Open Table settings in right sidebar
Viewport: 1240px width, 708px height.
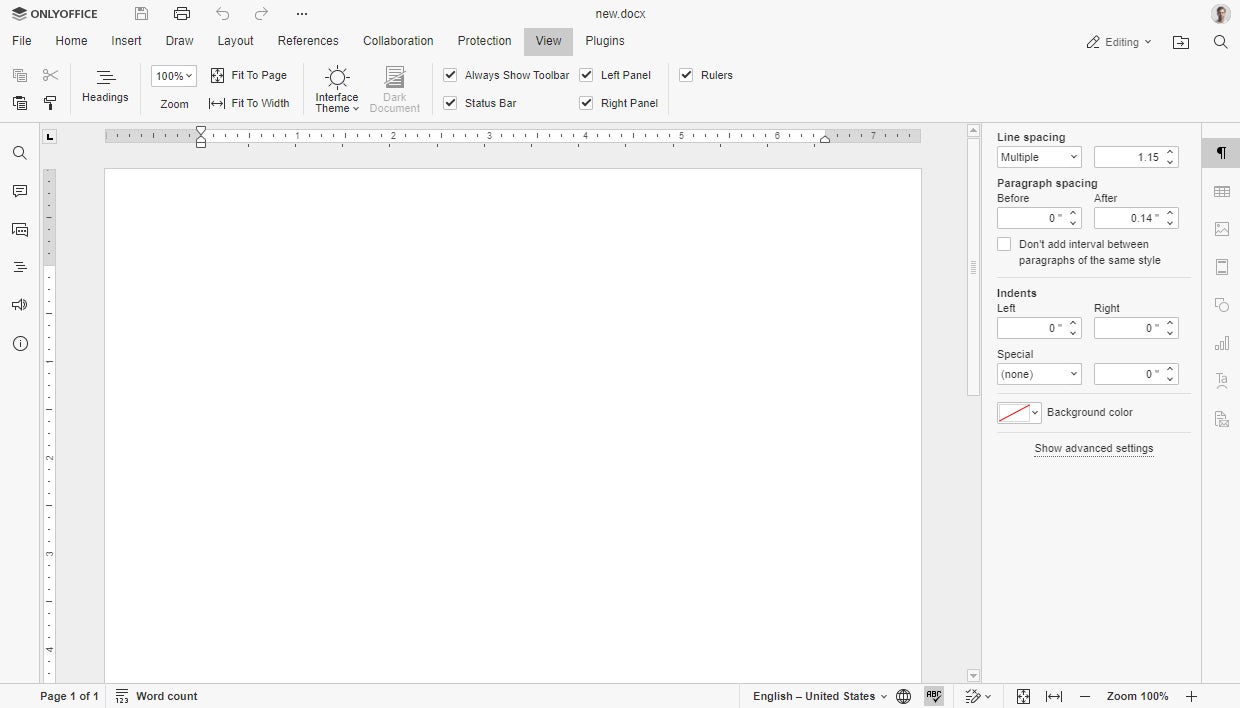click(1221, 191)
